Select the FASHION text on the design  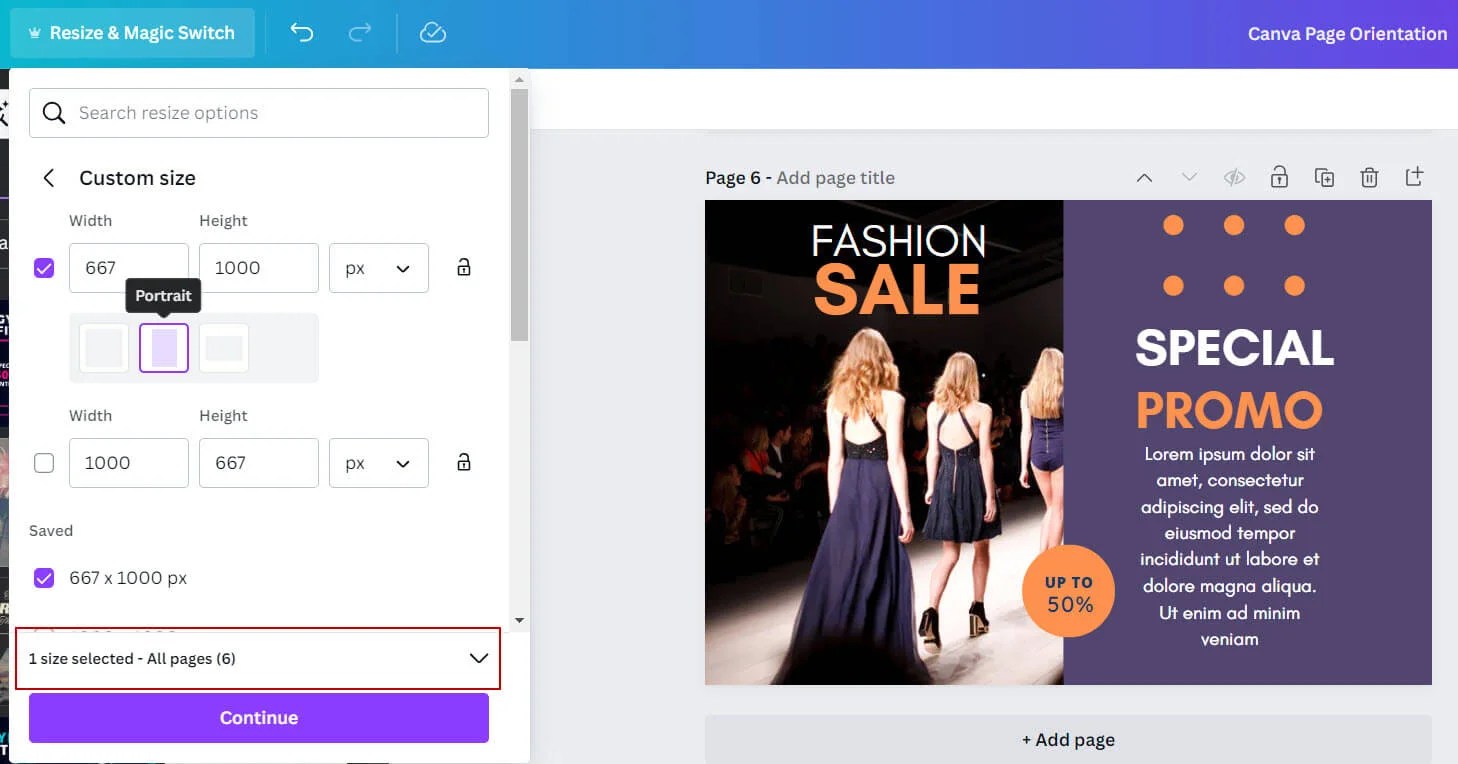[x=898, y=241]
